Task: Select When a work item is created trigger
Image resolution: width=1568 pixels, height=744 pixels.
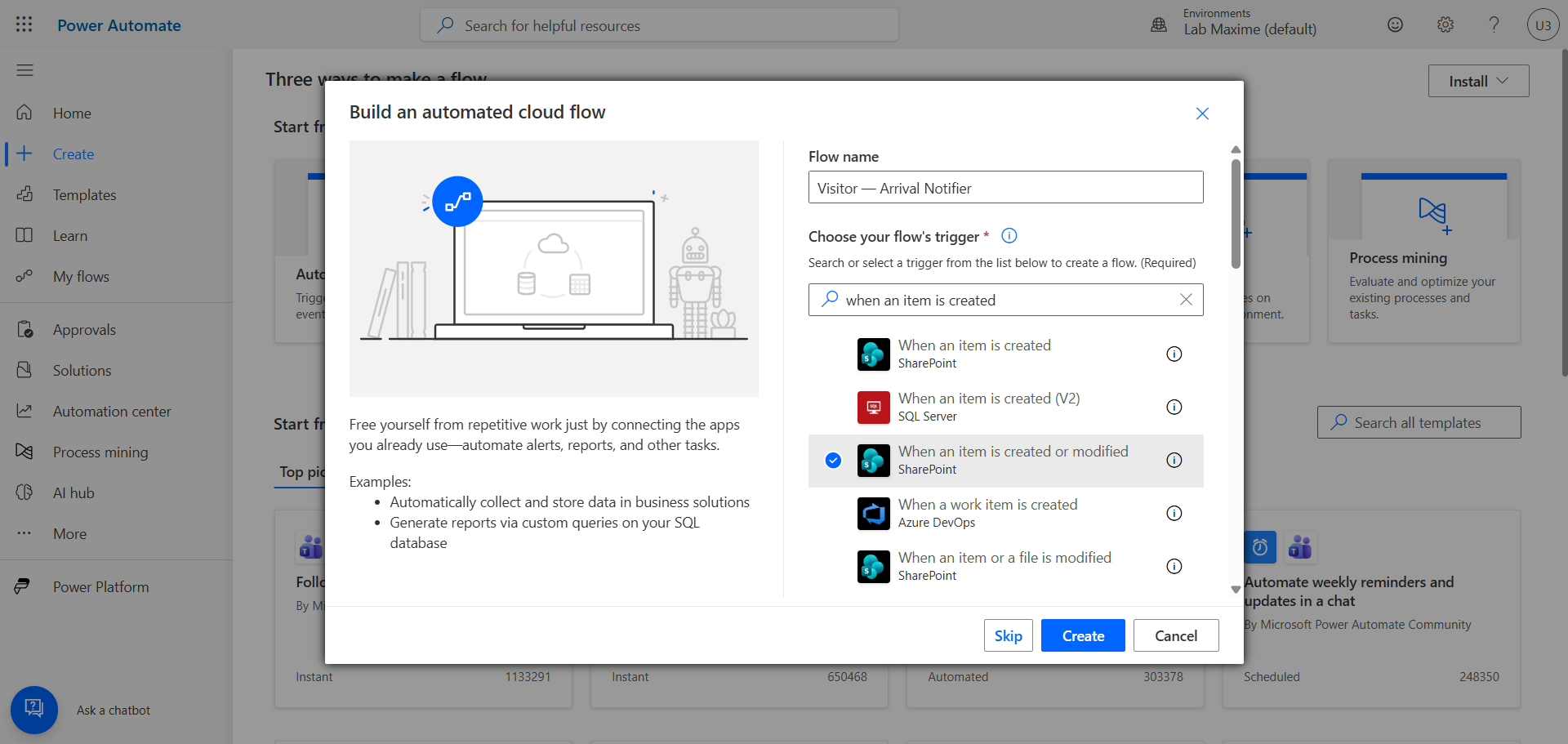Action: [x=1005, y=514]
